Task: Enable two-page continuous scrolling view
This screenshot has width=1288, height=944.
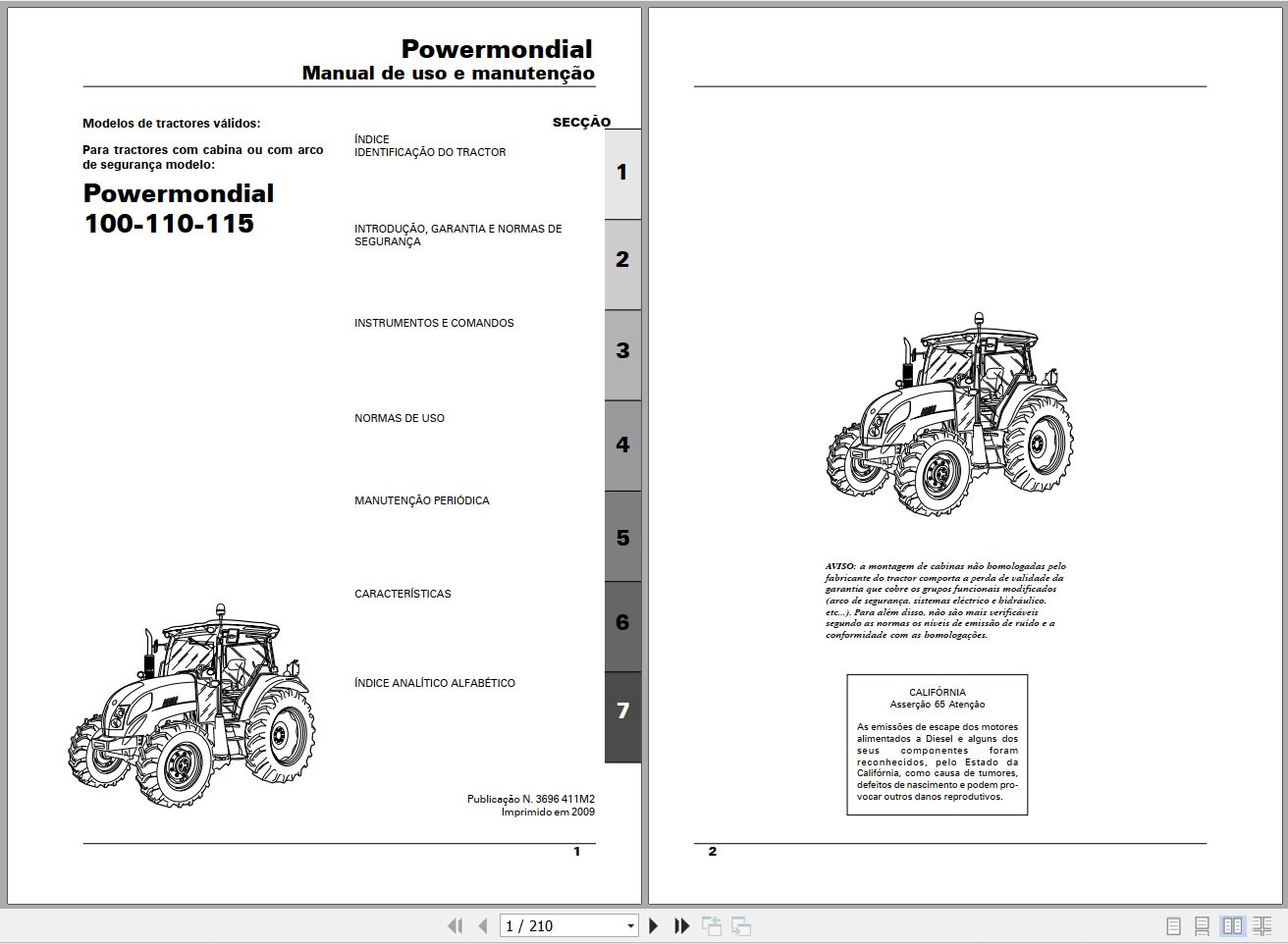Action: click(1261, 923)
